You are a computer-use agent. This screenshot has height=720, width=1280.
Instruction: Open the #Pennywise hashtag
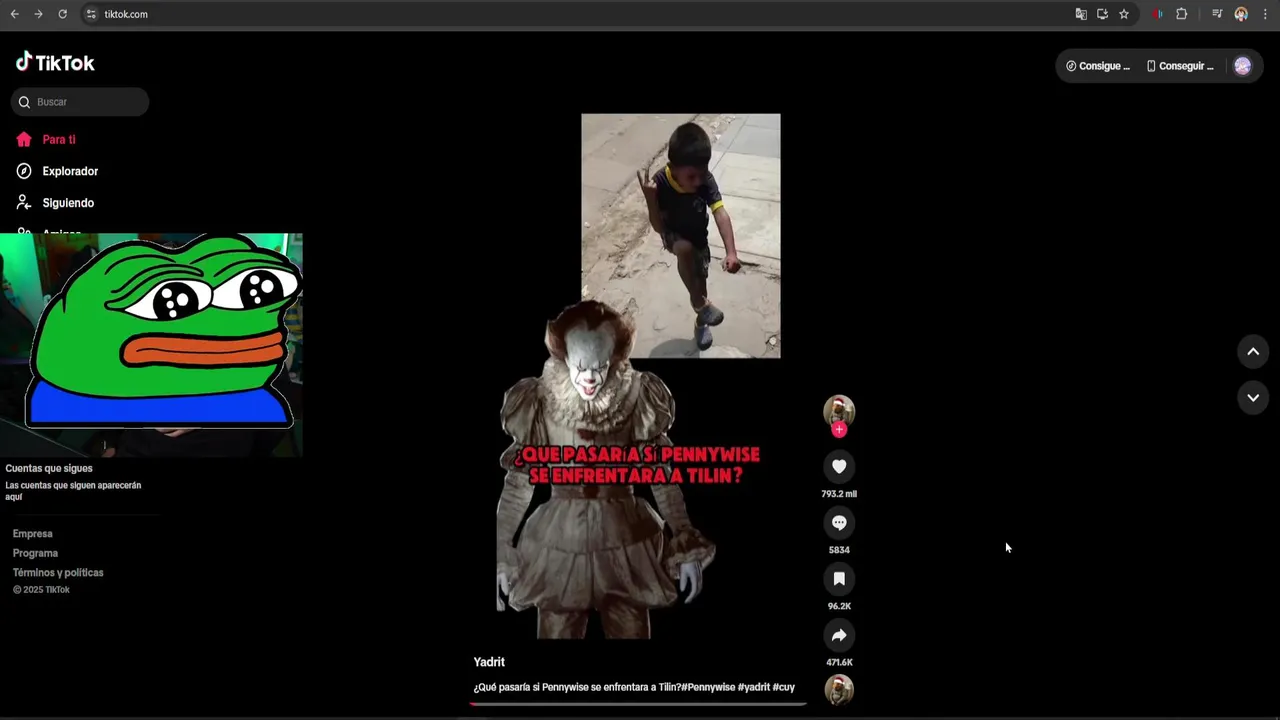[708, 687]
